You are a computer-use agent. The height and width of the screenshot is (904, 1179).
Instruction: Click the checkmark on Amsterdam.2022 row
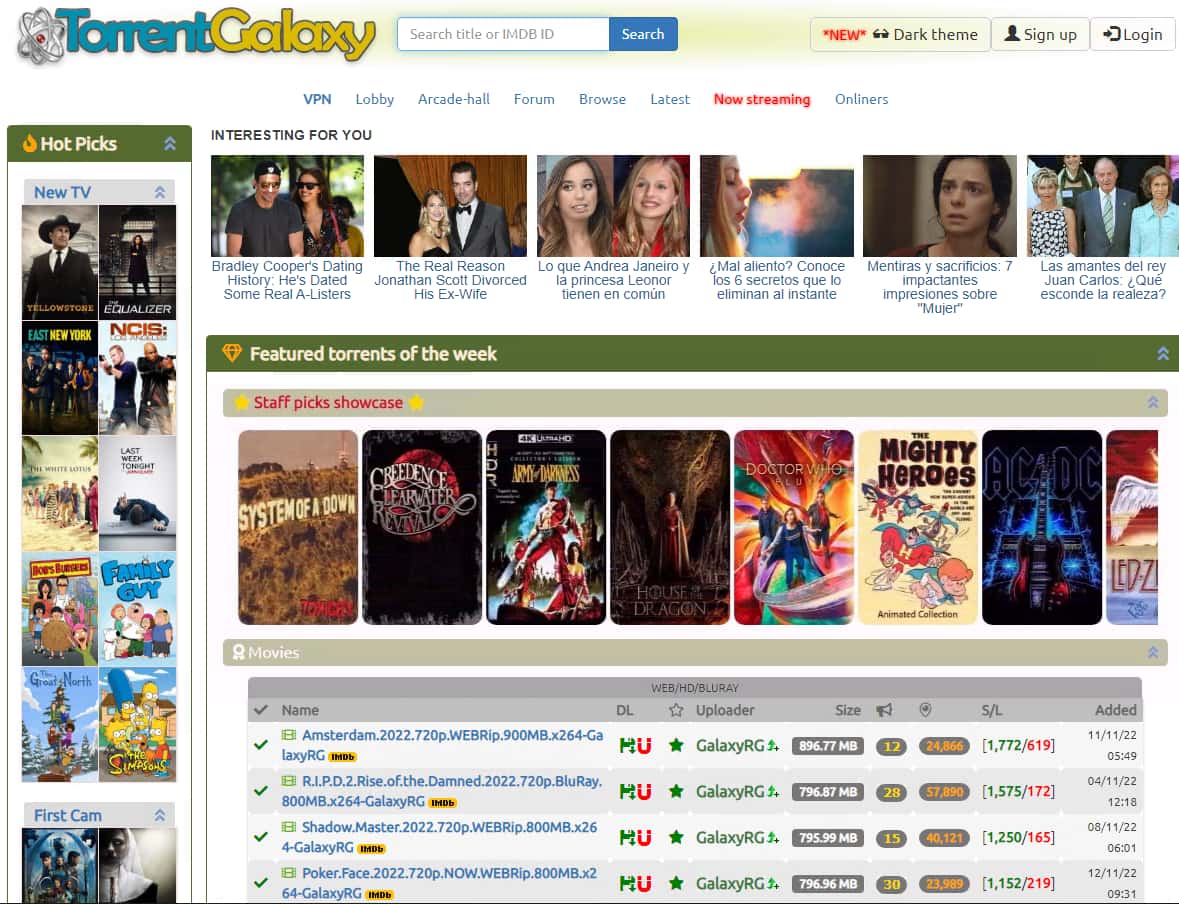tap(261, 745)
